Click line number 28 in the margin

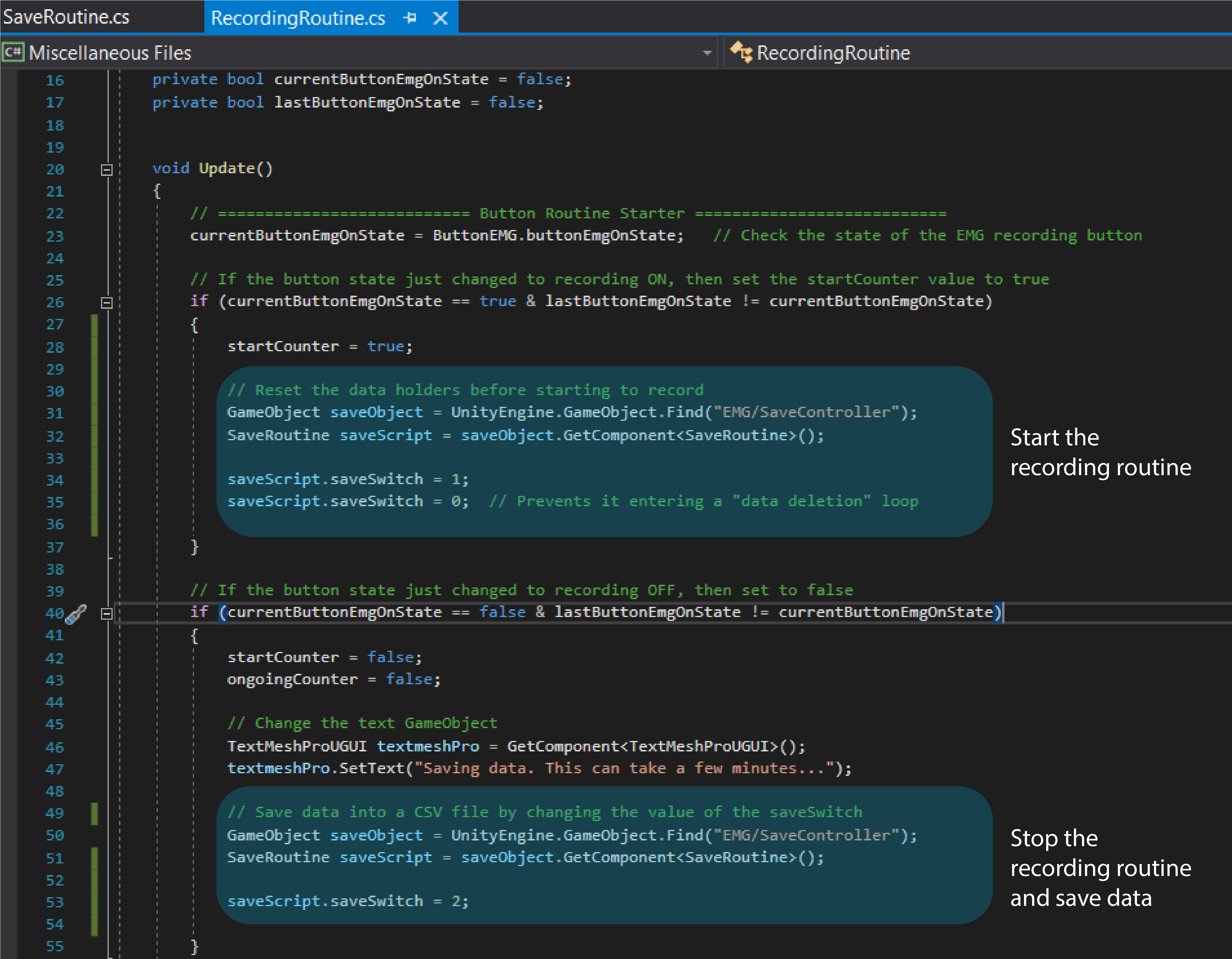[x=55, y=347]
